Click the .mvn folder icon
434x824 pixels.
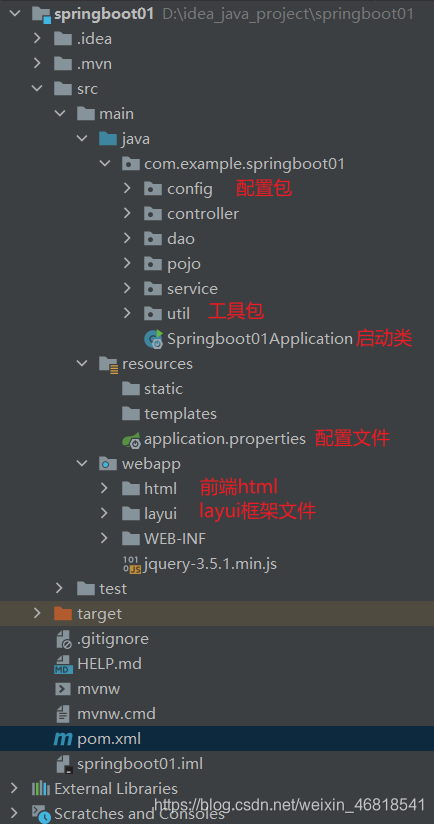point(63,64)
